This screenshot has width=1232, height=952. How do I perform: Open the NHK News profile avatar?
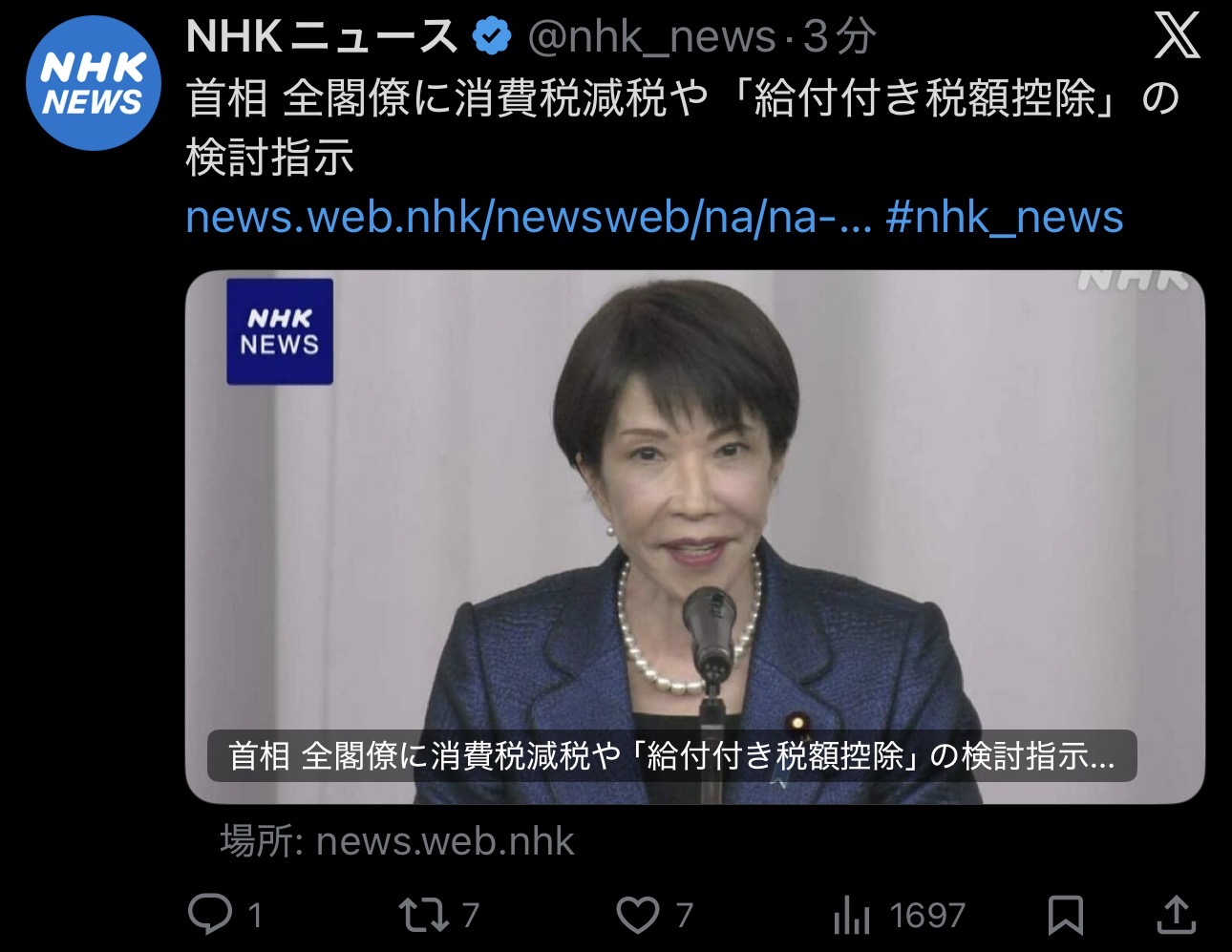(93, 83)
